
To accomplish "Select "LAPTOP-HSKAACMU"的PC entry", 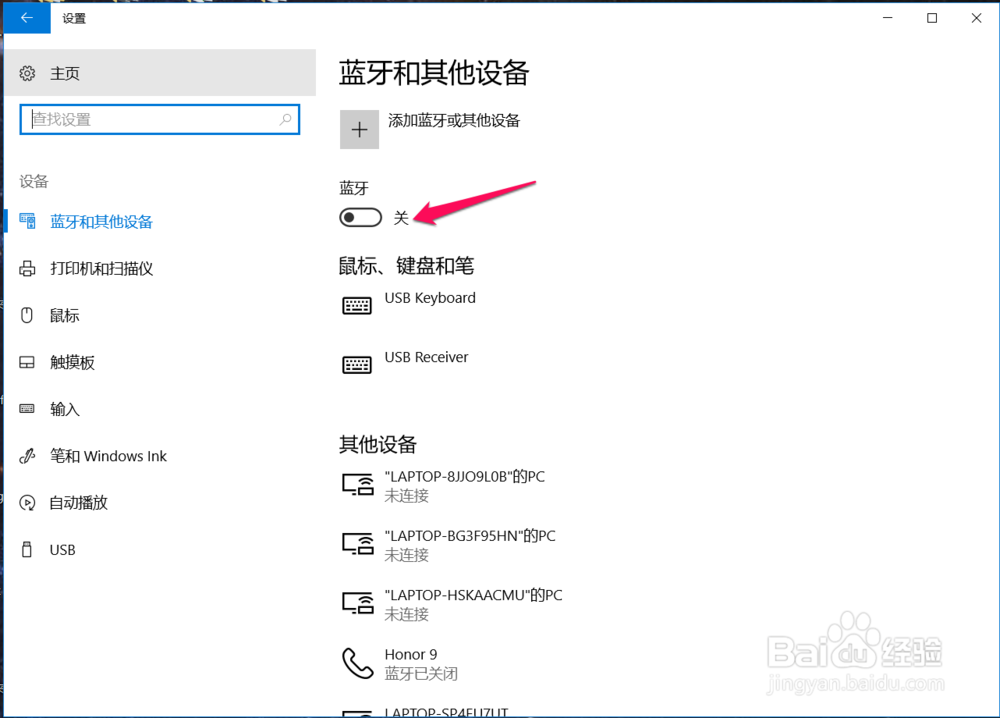I will point(452,604).
